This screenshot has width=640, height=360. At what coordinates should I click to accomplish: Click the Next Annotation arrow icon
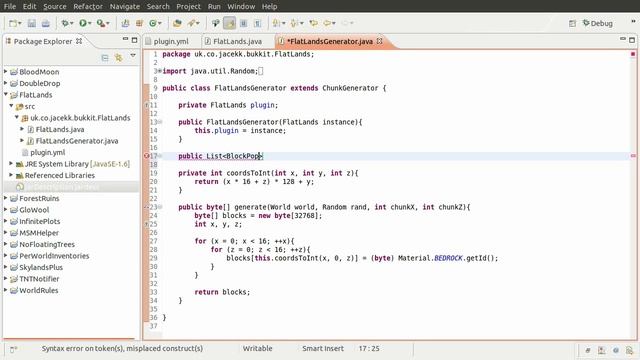click(276, 23)
